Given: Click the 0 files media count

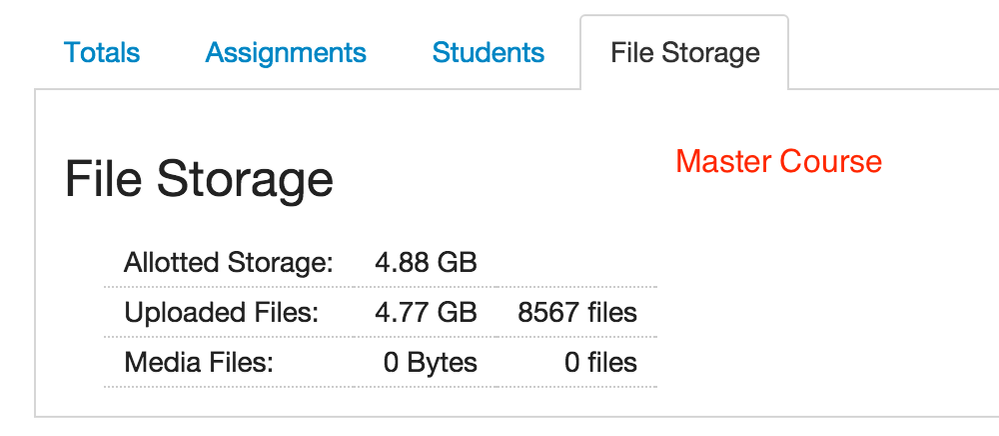Looking at the screenshot, I should (601, 362).
